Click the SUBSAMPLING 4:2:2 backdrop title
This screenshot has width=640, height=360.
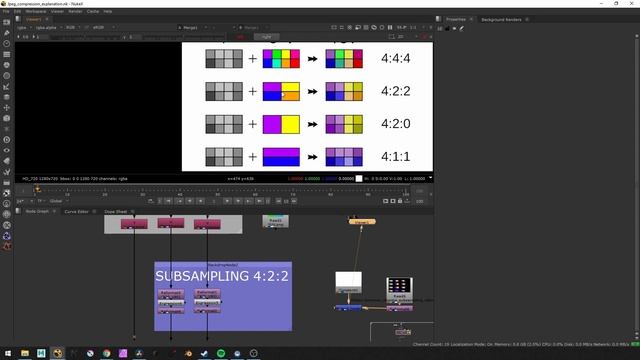coord(222,276)
